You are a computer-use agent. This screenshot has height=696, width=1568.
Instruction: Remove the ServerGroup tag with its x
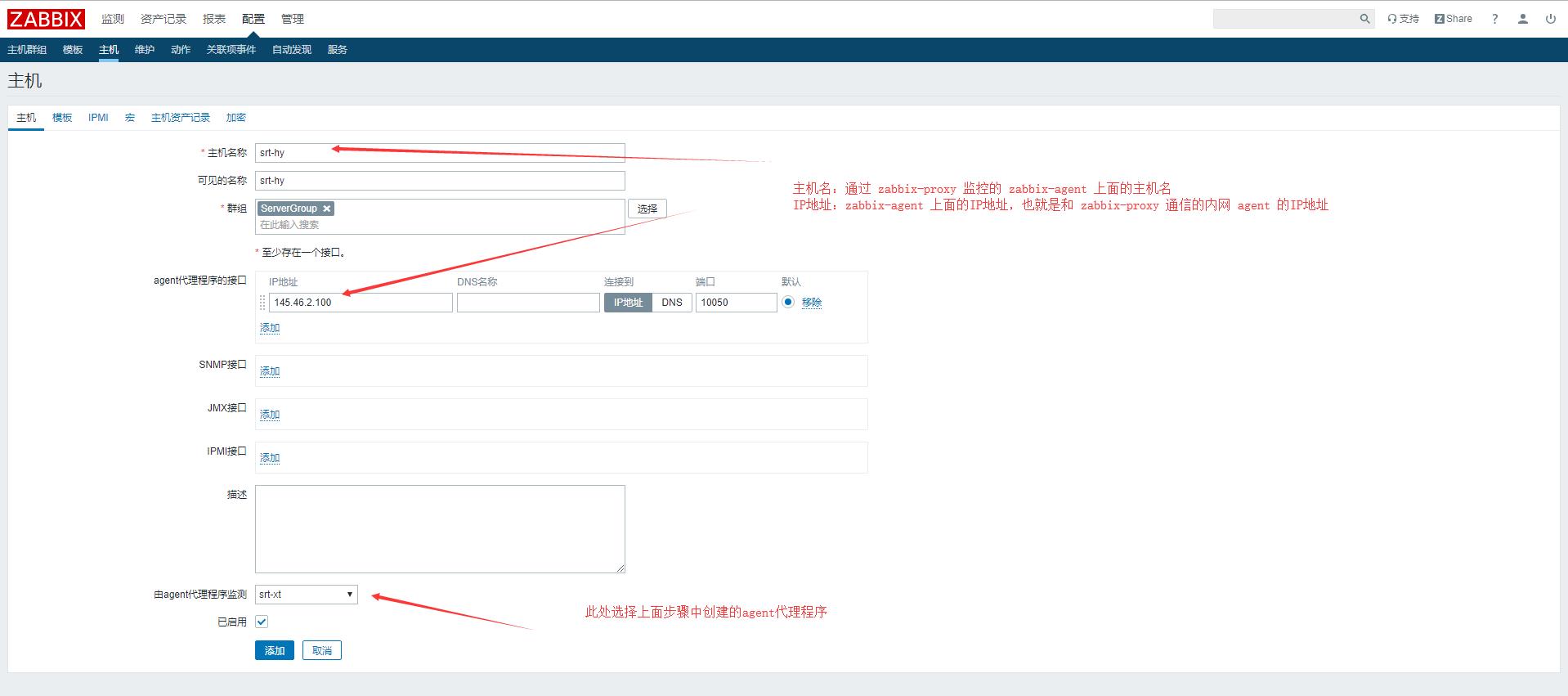pos(326,209)
